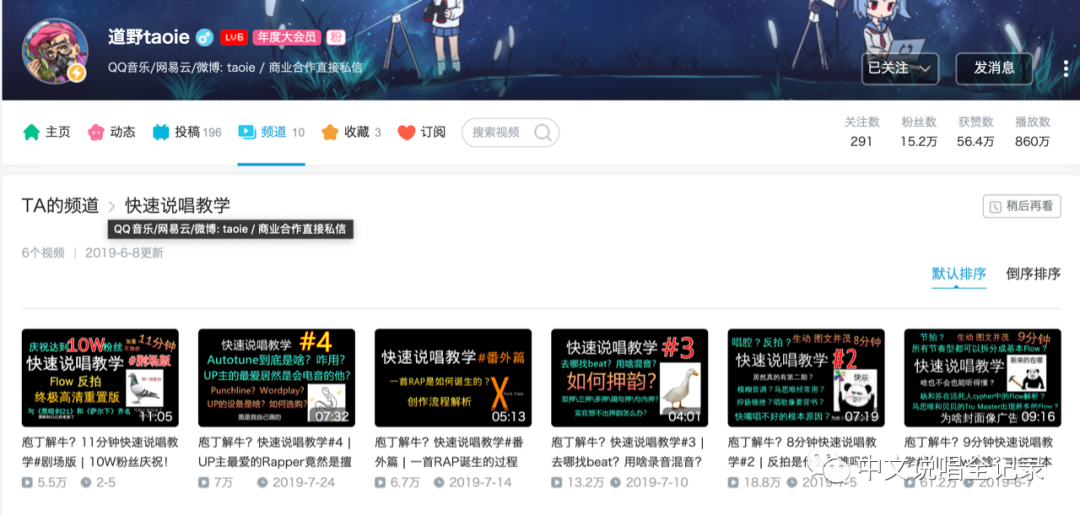
Task: Click the profile bio under the username
Action: [x=235, y=68]
